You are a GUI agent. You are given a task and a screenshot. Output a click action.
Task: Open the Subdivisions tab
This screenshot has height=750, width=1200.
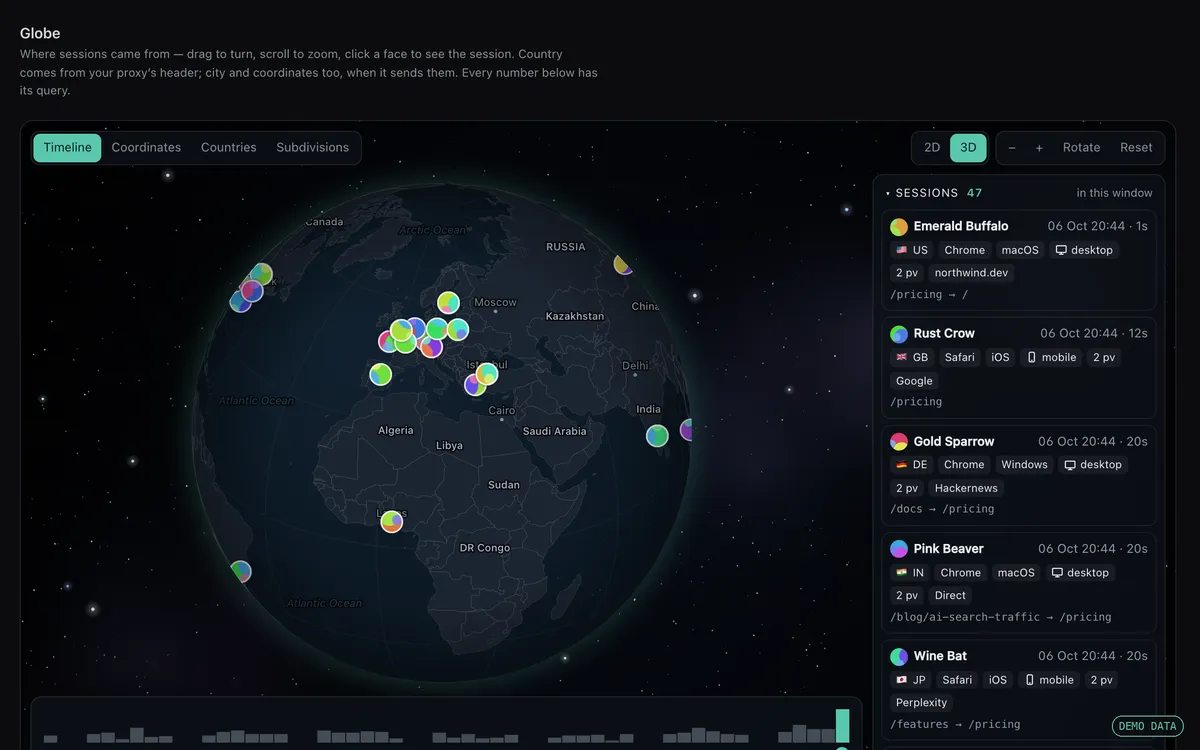click(x=313, y=148)
